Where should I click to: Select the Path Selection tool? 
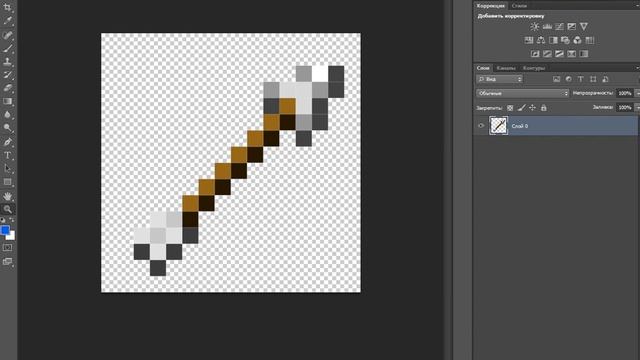(x=7, y=169)
